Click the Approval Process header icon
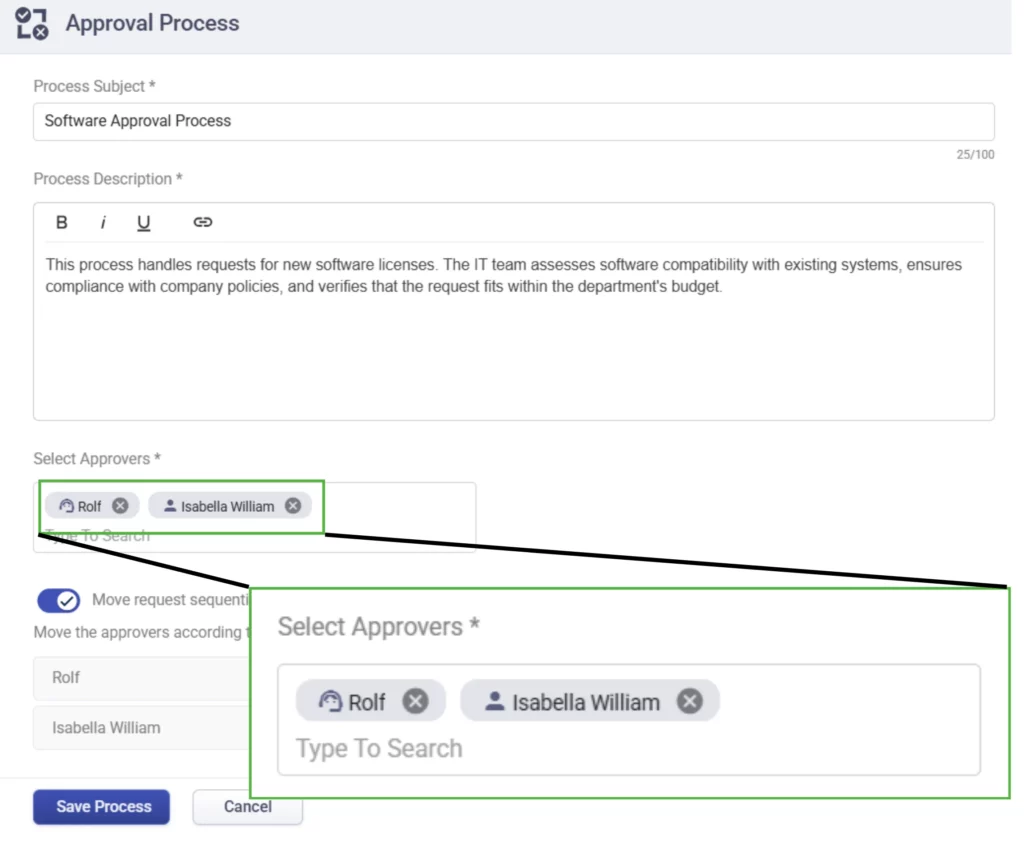The width and height of the screenshot is (1024, 848). (32, 23)
